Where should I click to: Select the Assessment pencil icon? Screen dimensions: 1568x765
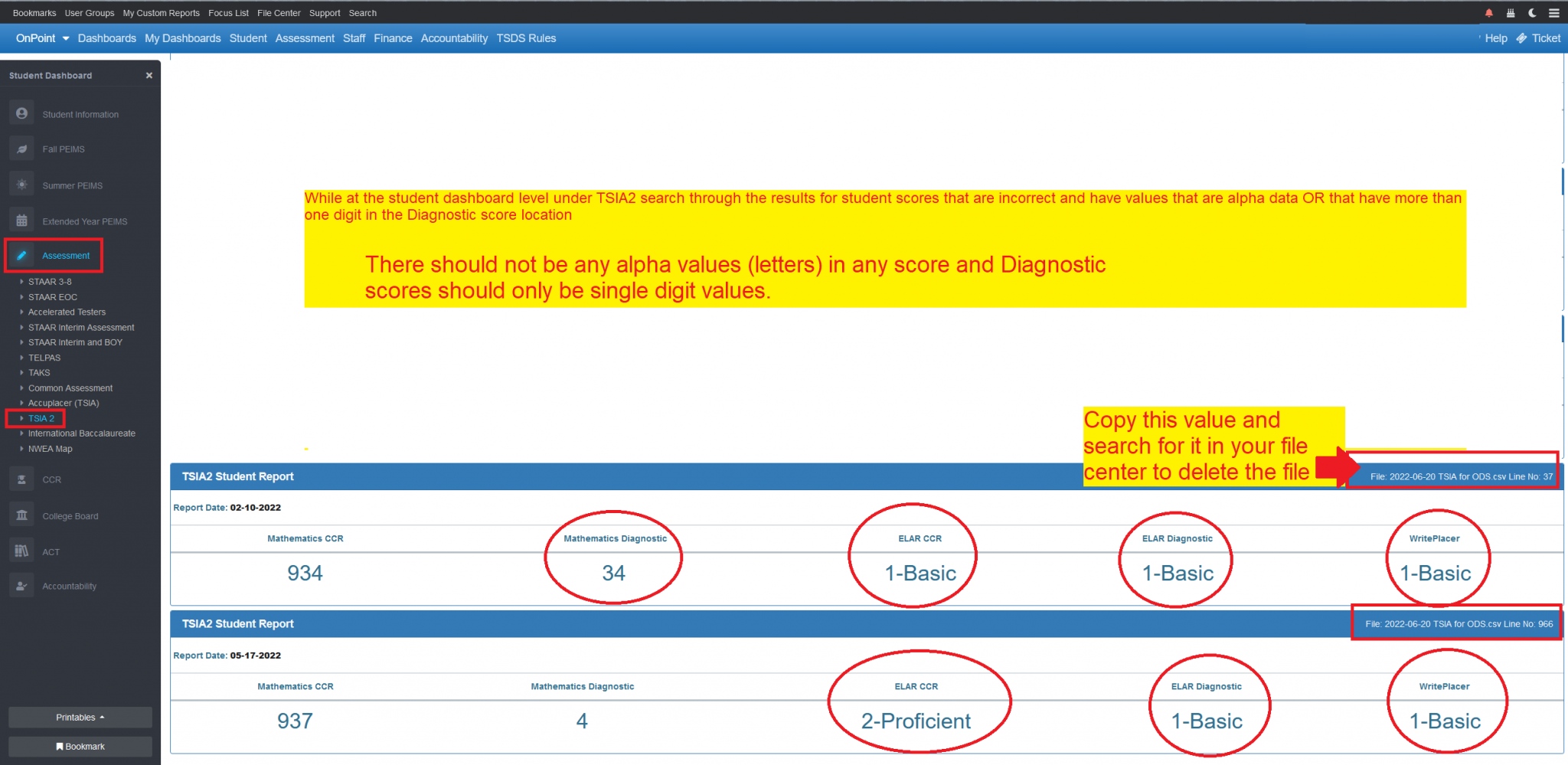(x=21, y=255)
